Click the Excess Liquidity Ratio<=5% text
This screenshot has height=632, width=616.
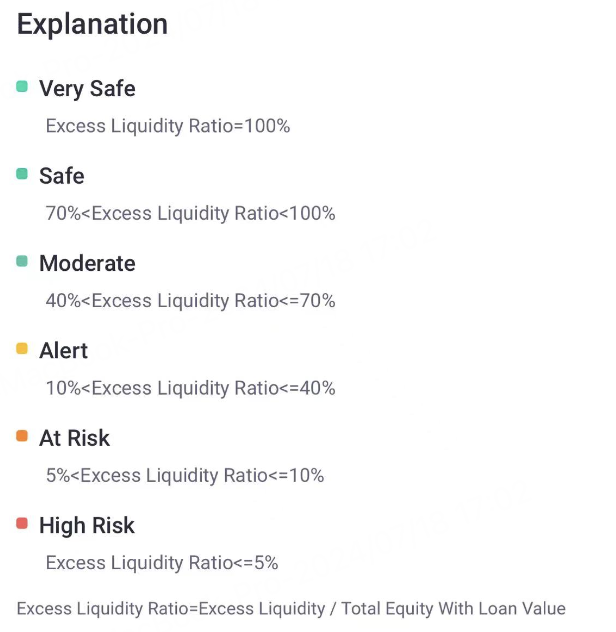[162, 562]
